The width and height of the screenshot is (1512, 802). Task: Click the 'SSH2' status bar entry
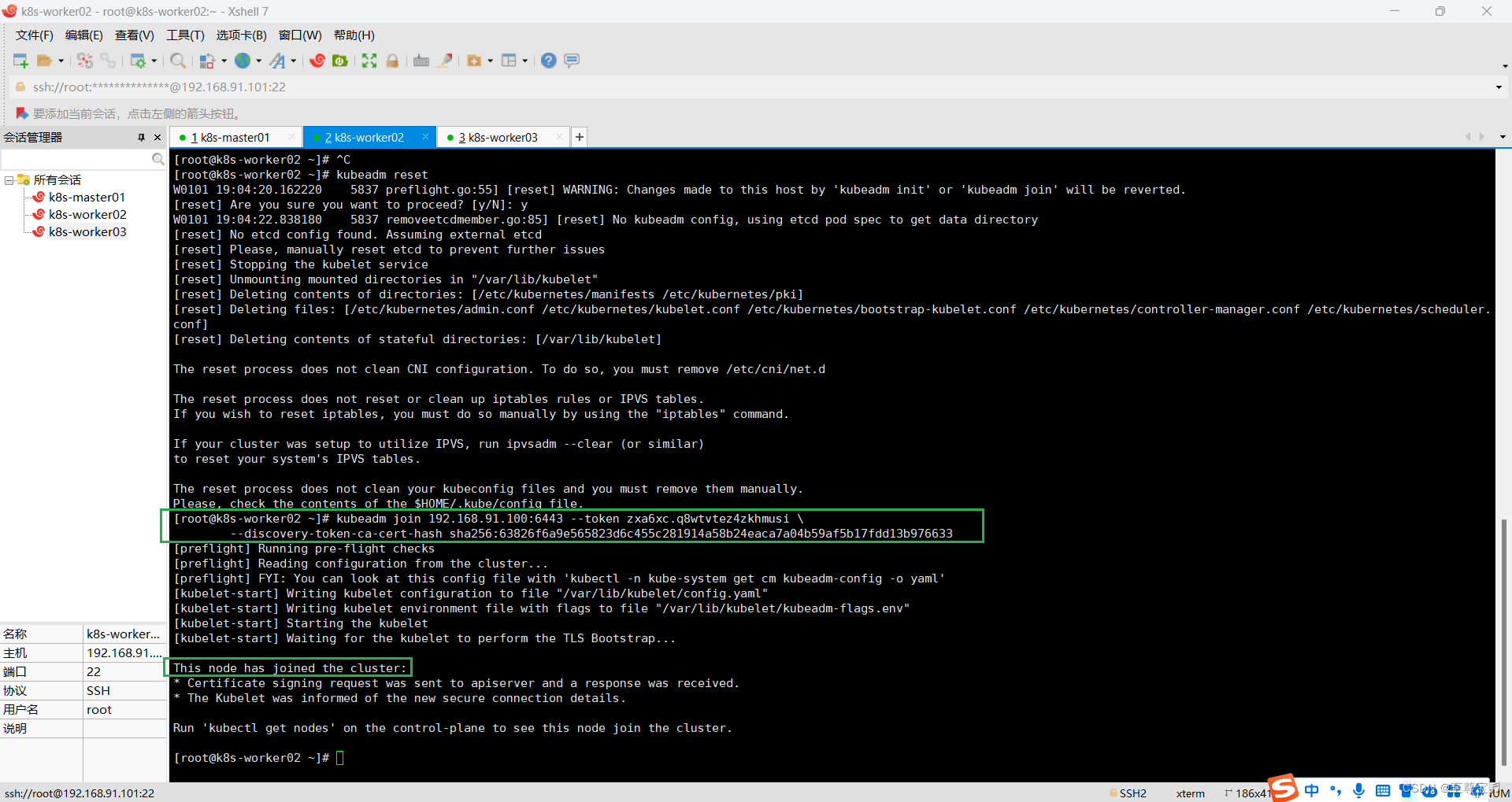point(1128,793)
